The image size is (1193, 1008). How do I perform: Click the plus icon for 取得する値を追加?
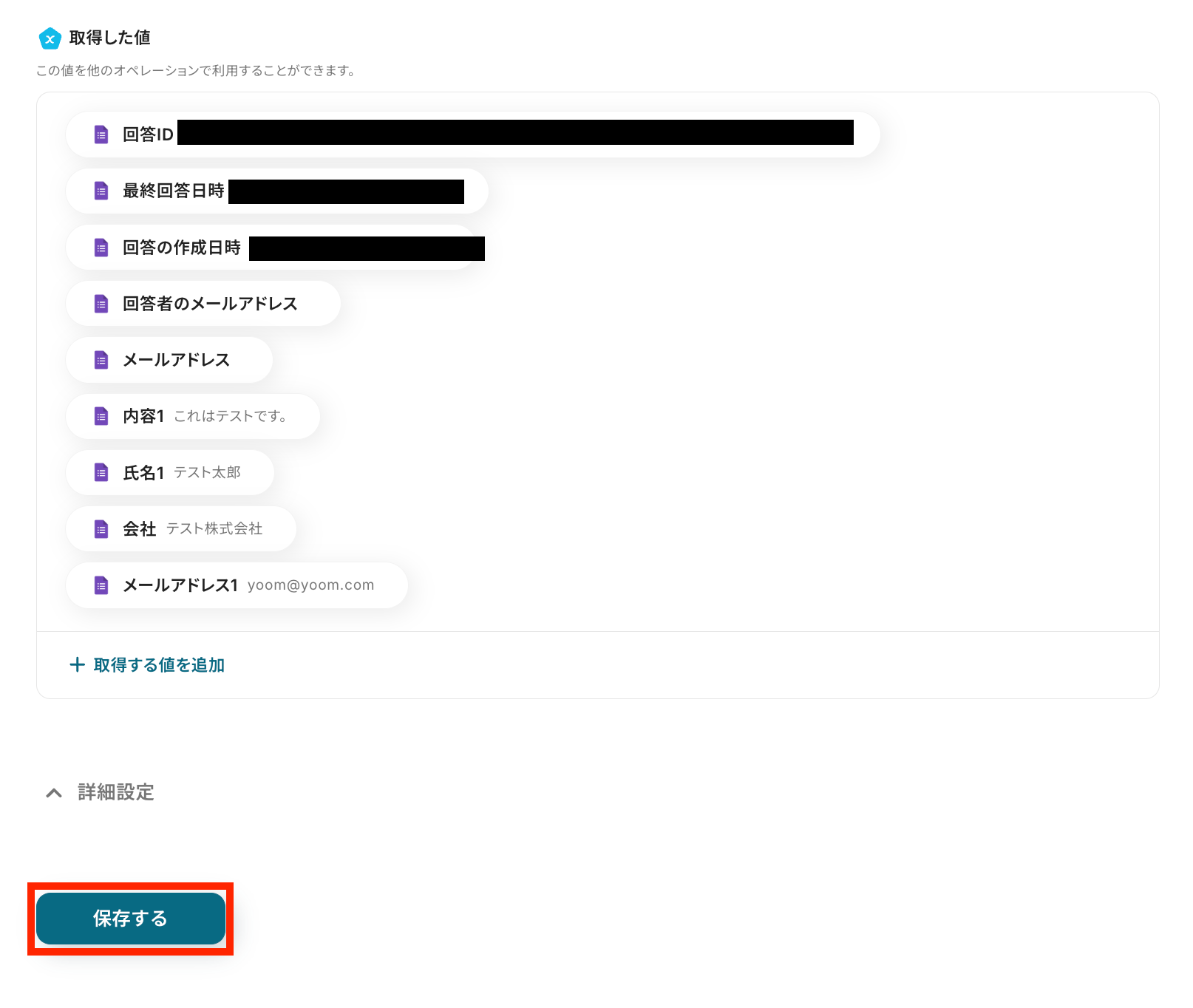click(77, 664)
